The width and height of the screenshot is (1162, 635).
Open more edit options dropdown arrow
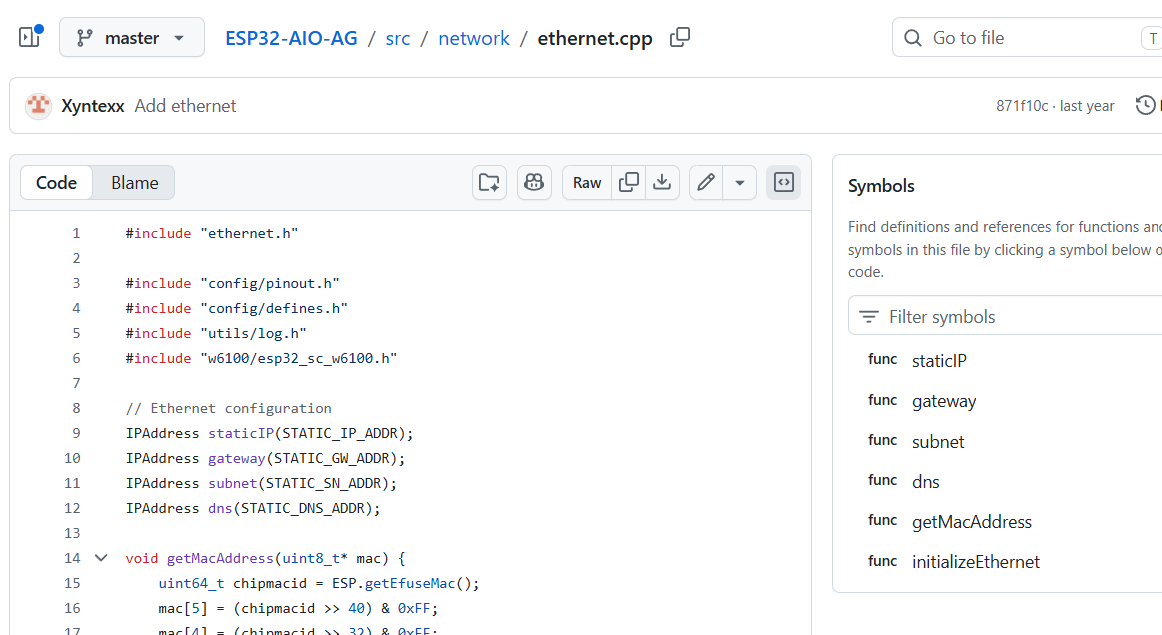tap(740, 182)
